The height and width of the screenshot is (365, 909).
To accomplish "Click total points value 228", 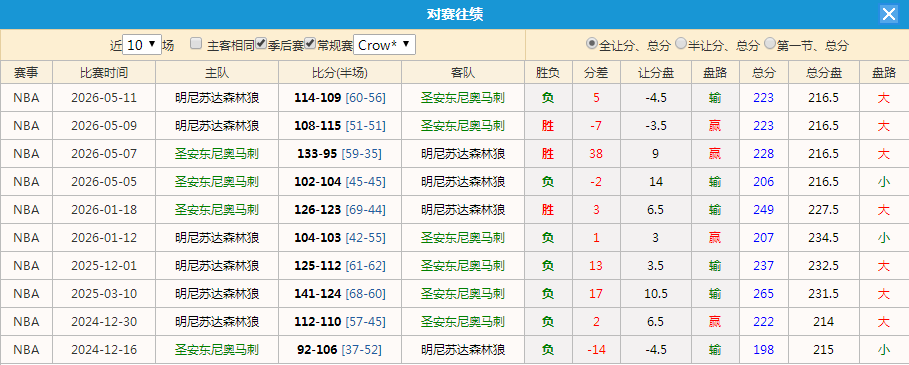I will tap(763, 154).
